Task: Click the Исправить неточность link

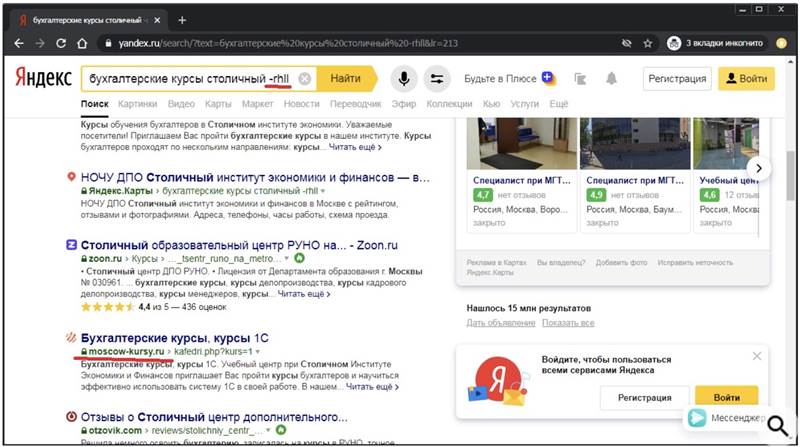Action: click(695, 262)
